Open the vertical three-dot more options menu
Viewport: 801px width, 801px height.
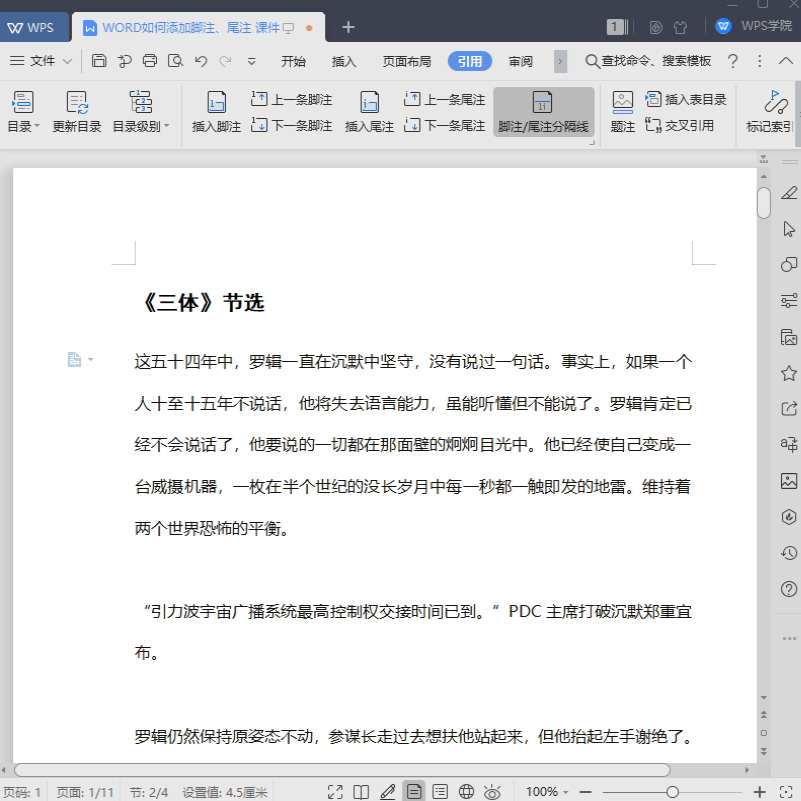760,61
